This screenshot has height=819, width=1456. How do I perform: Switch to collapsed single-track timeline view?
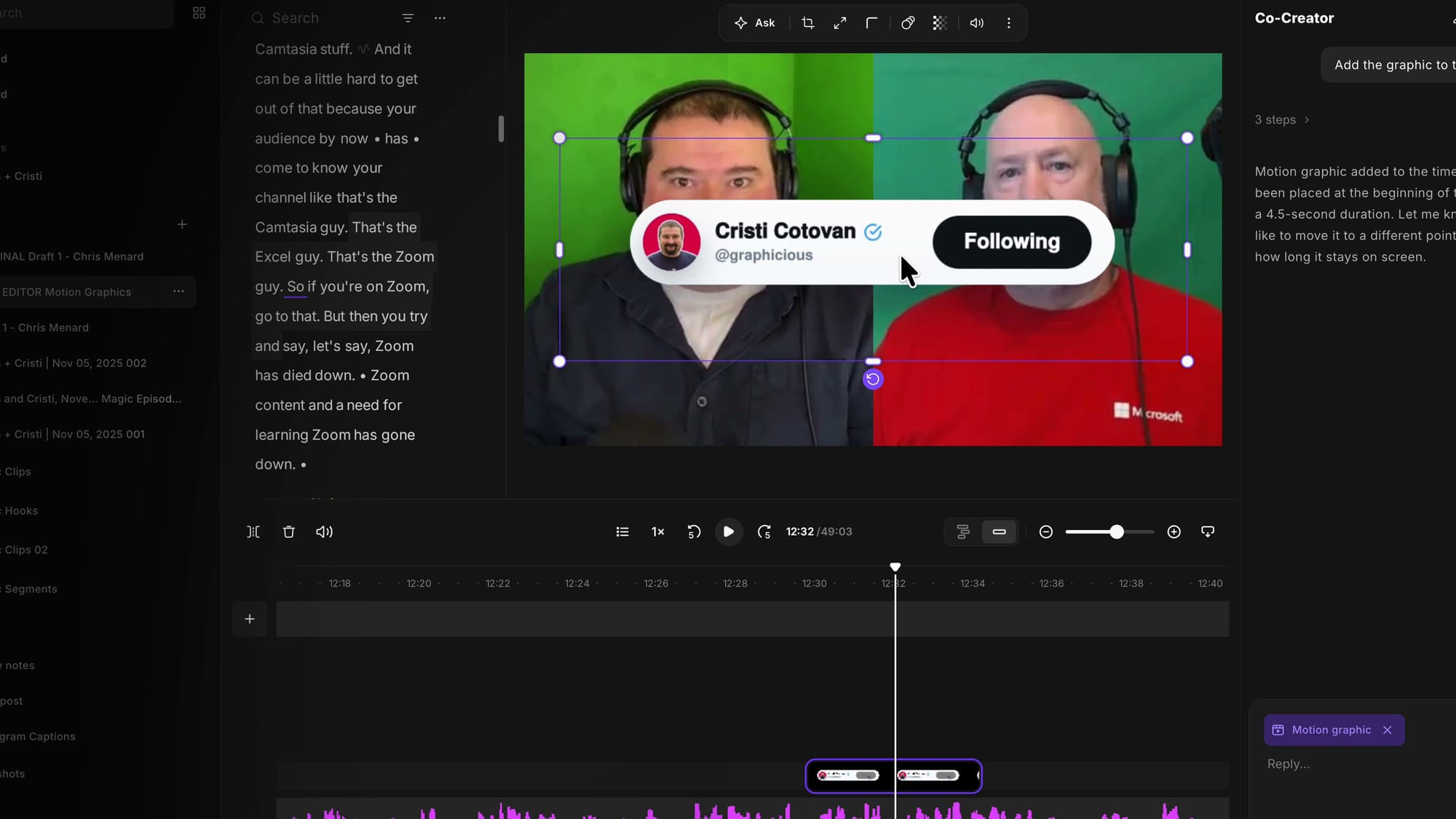click(1000, 532)
